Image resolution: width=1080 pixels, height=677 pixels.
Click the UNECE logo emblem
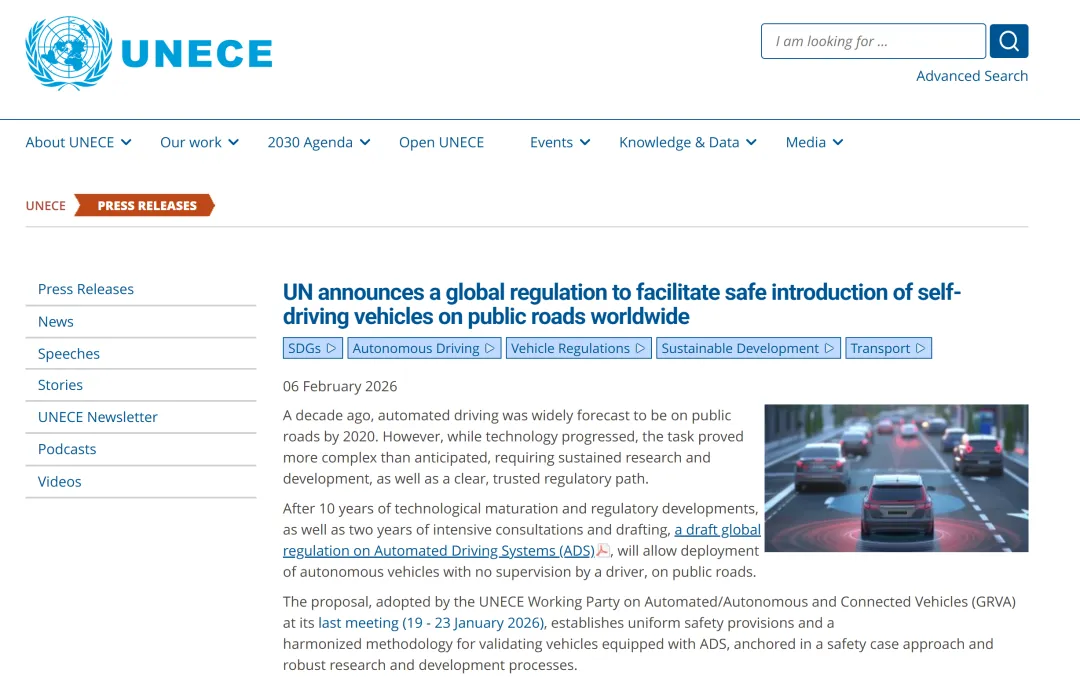[x=69, y=53]
